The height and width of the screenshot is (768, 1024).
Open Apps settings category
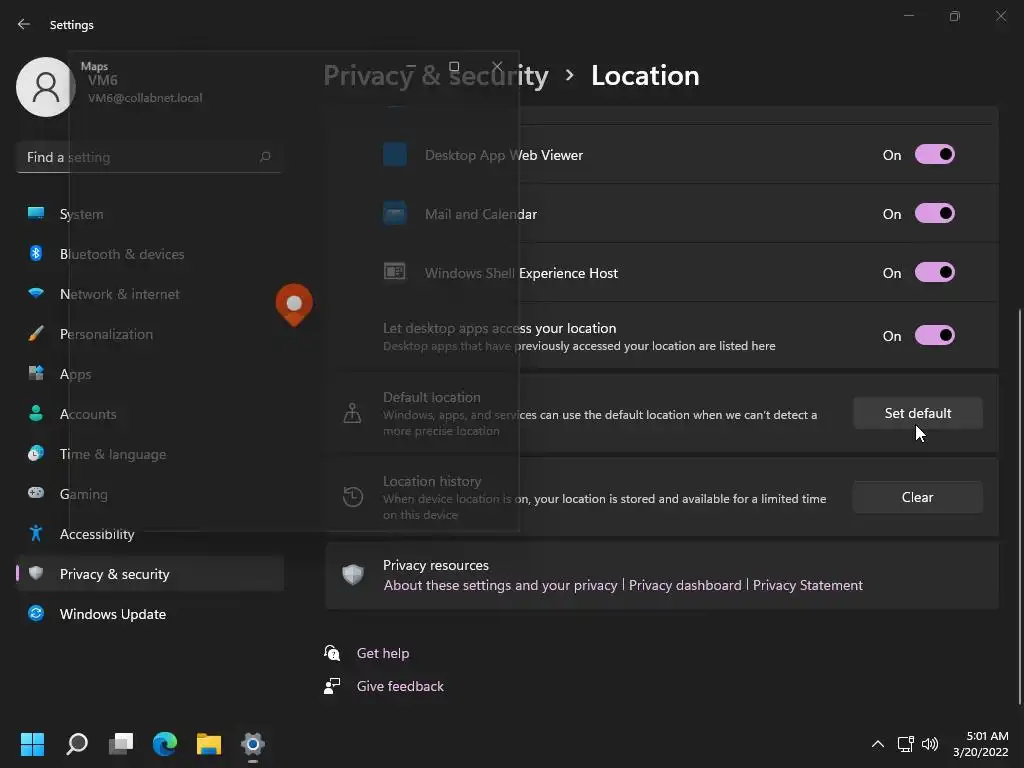click(150, 374)
